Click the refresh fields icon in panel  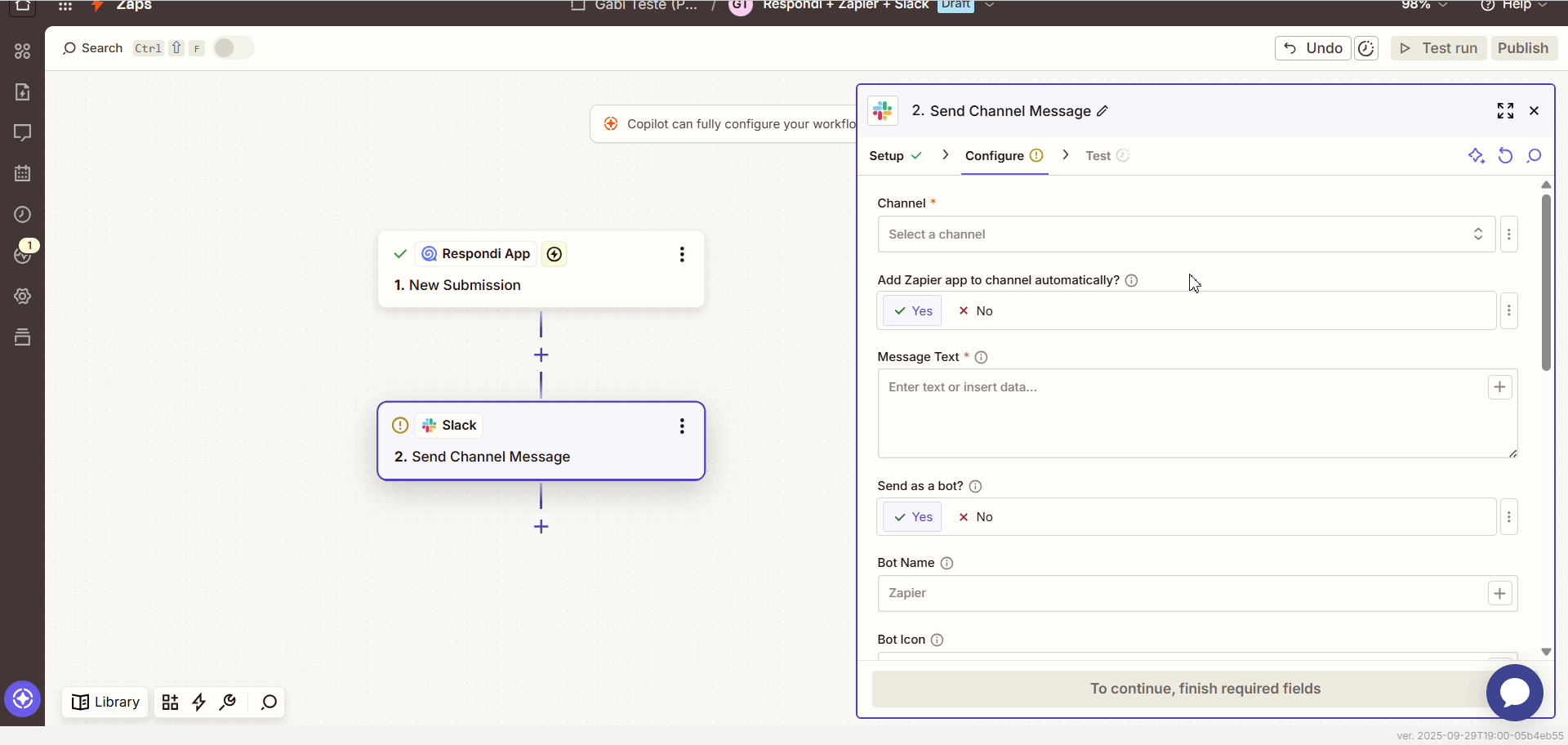pos(1506,156)
